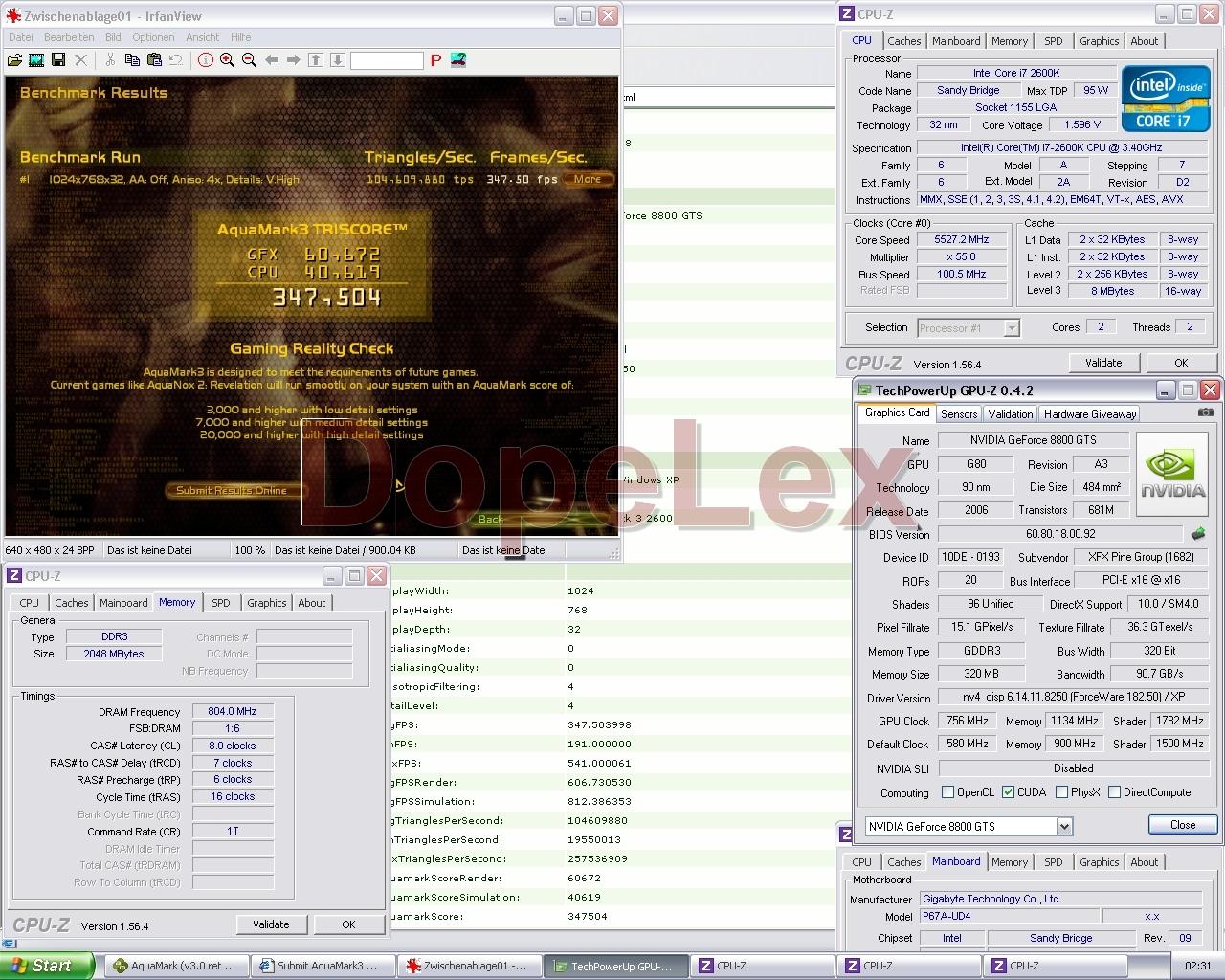Open the Hardware Giveaway tab
The image size is (1225, 980).
point(1090,414)
